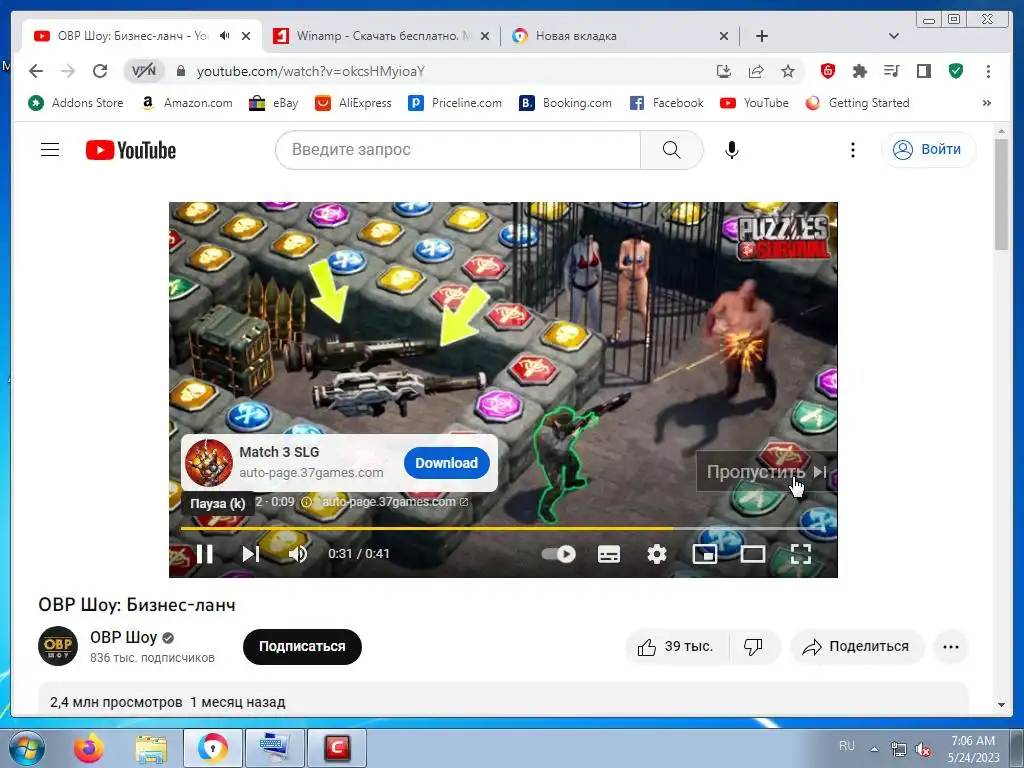
Task: Open YouTube settings three-dot menu
Action: (x=852, y=150)
